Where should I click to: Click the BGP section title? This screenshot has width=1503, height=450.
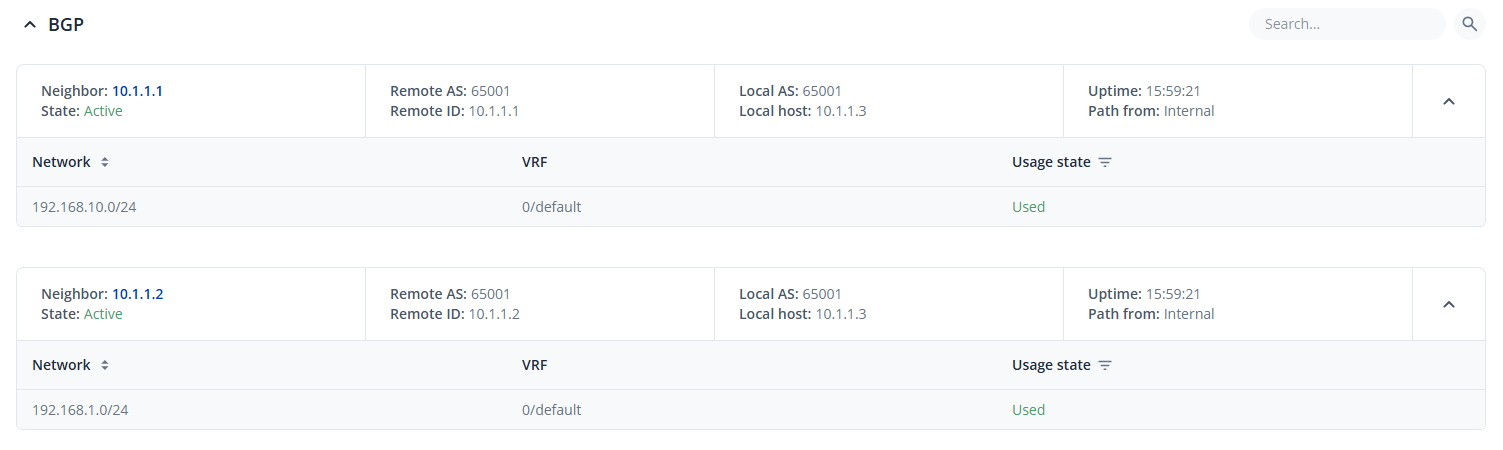(66, 25)
